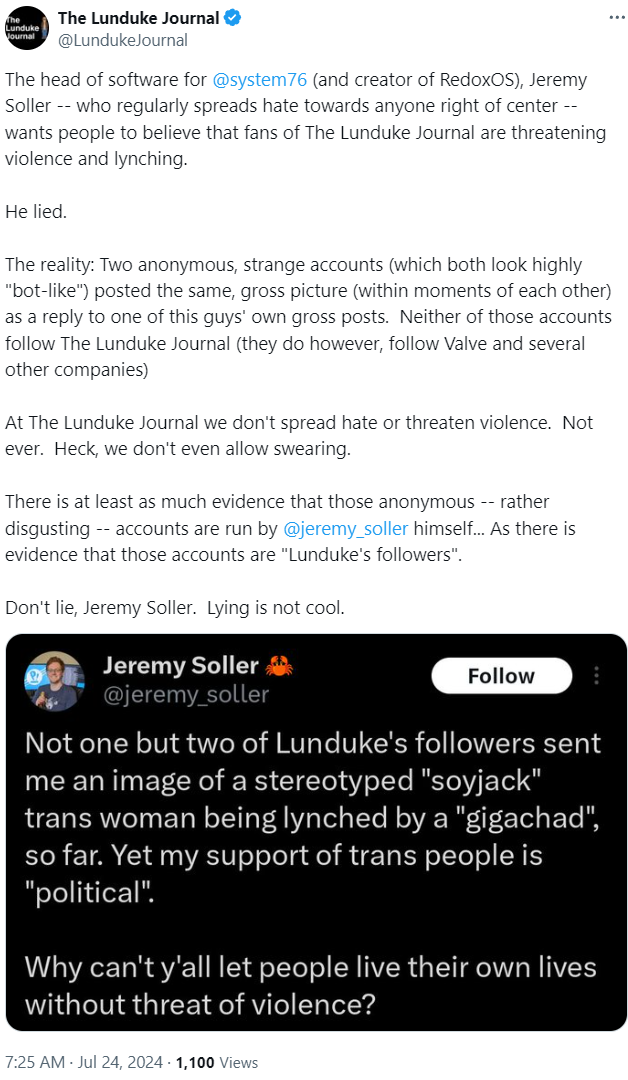This screenshot has width=628, height=1080.
Task: Click the "Why can't y'all" paragraph in quote
Action: pos(310,984)
